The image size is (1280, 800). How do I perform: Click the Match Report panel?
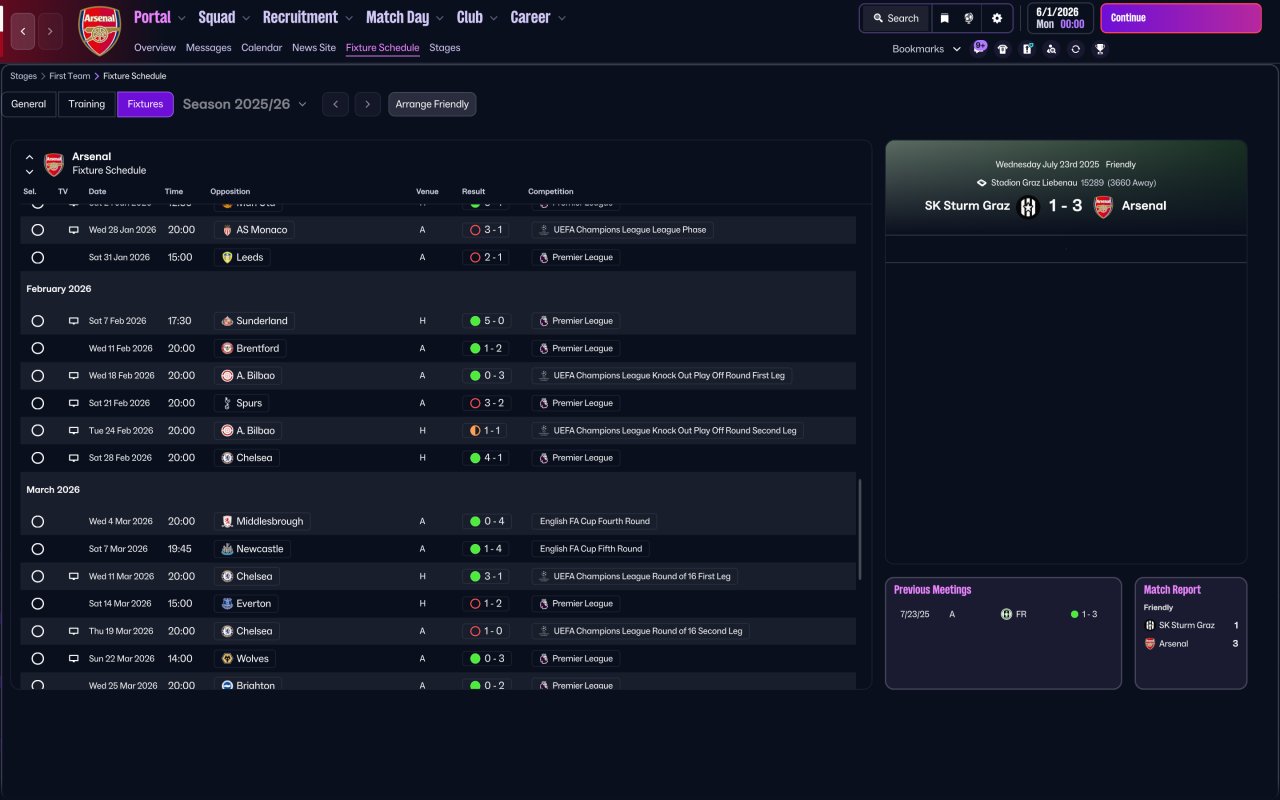coord(1191,633)
